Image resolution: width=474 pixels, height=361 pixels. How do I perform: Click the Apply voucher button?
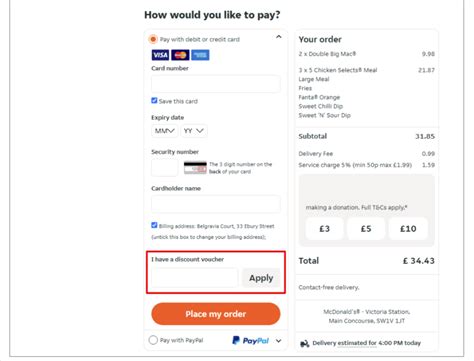pos(261,278)
